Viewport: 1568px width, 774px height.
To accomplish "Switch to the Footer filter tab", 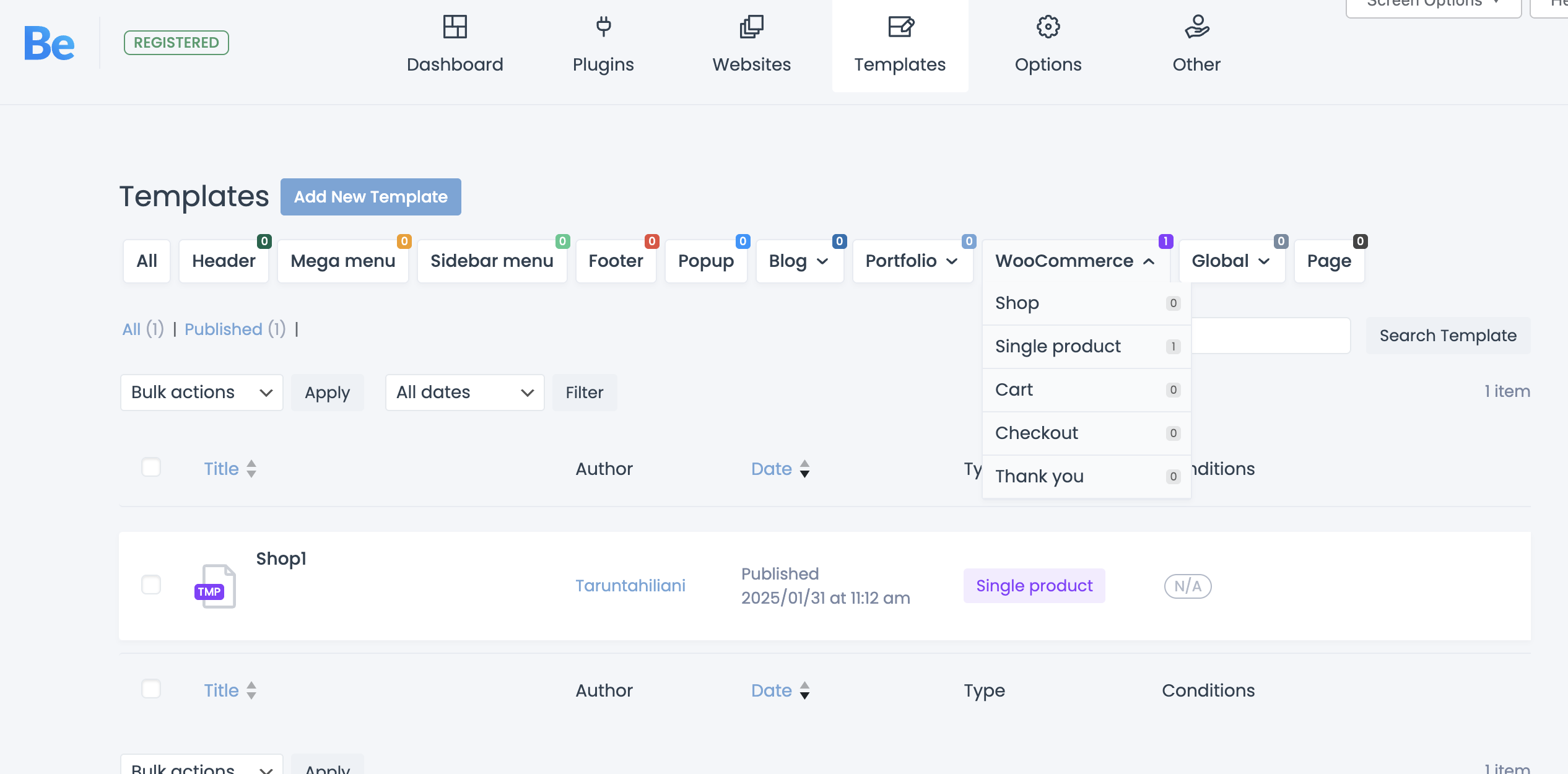I will tap(616, 261).
